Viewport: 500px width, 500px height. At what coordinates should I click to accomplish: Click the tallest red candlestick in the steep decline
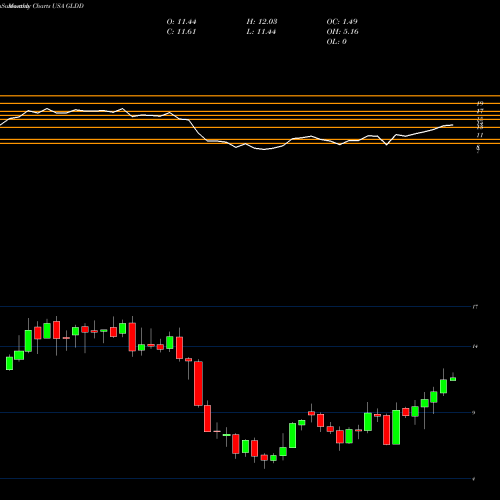coord(198,383)
